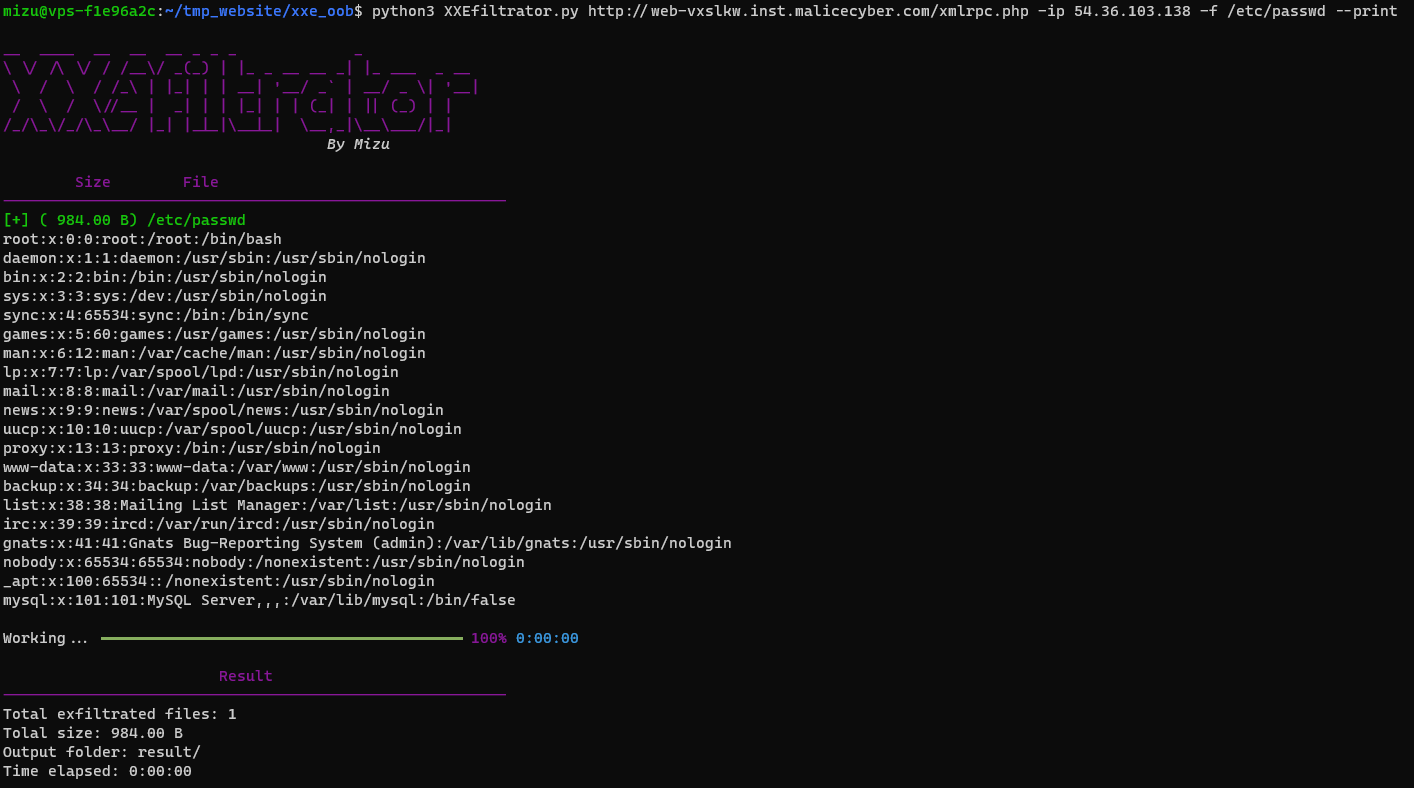Click the 'By Mizu' credit text
The image size is (1414, 788).
coord(358,144)
